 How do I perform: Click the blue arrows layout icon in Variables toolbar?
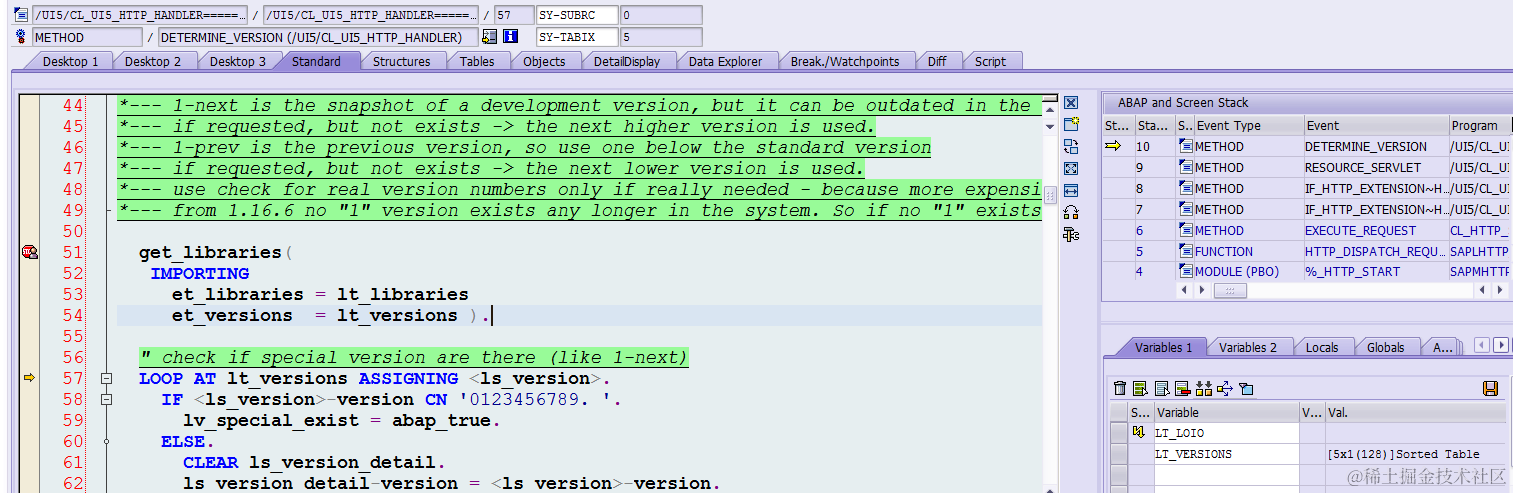(x=1225, y=388)
